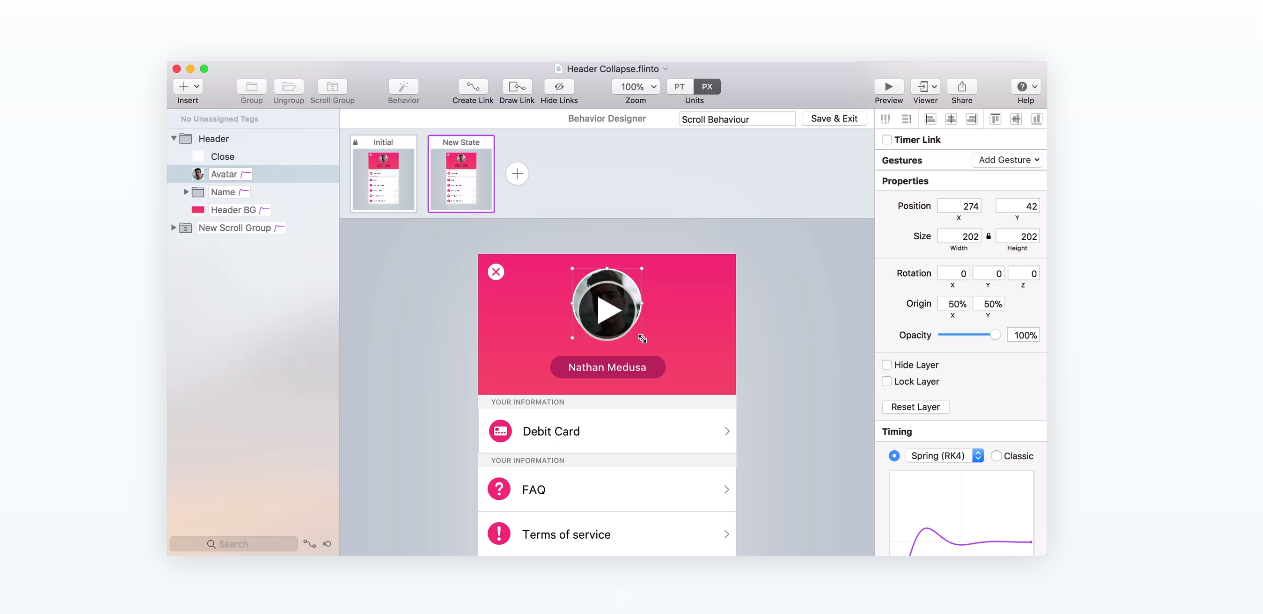Click the Reset Layer button
This screenshot has width=1263, height=614.
(x=915, y=407)
